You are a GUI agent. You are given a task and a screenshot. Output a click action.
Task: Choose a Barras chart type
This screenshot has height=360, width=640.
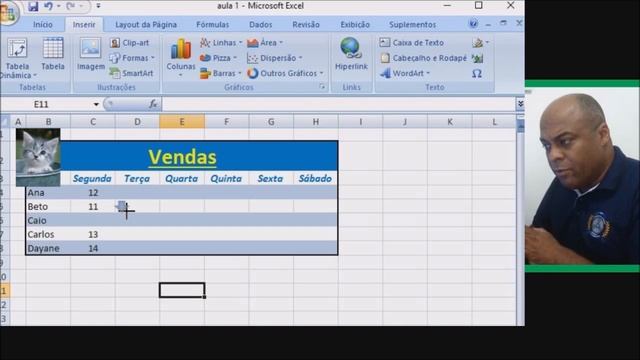pyautogui.click(x=220, y=73)
